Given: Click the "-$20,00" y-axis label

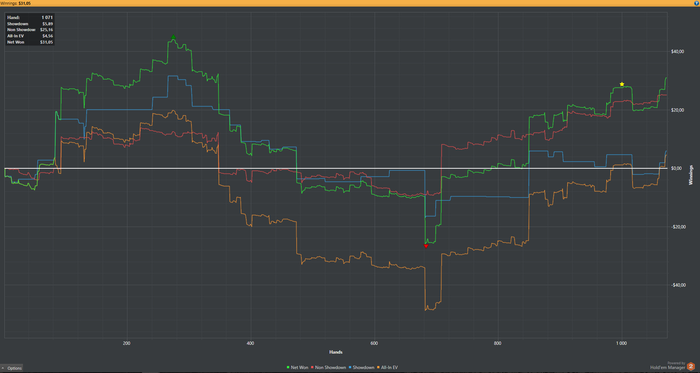Looking at the screenshot, I should click(x=678, y=227).
